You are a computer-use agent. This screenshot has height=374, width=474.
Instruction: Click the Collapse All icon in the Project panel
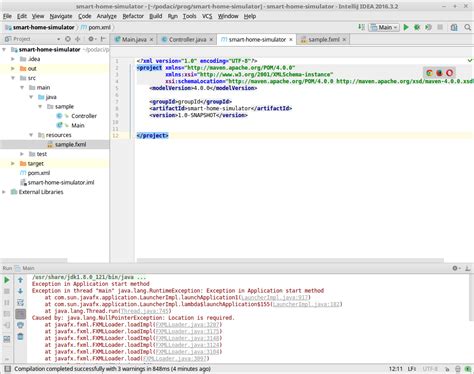(x=78, y=39)
